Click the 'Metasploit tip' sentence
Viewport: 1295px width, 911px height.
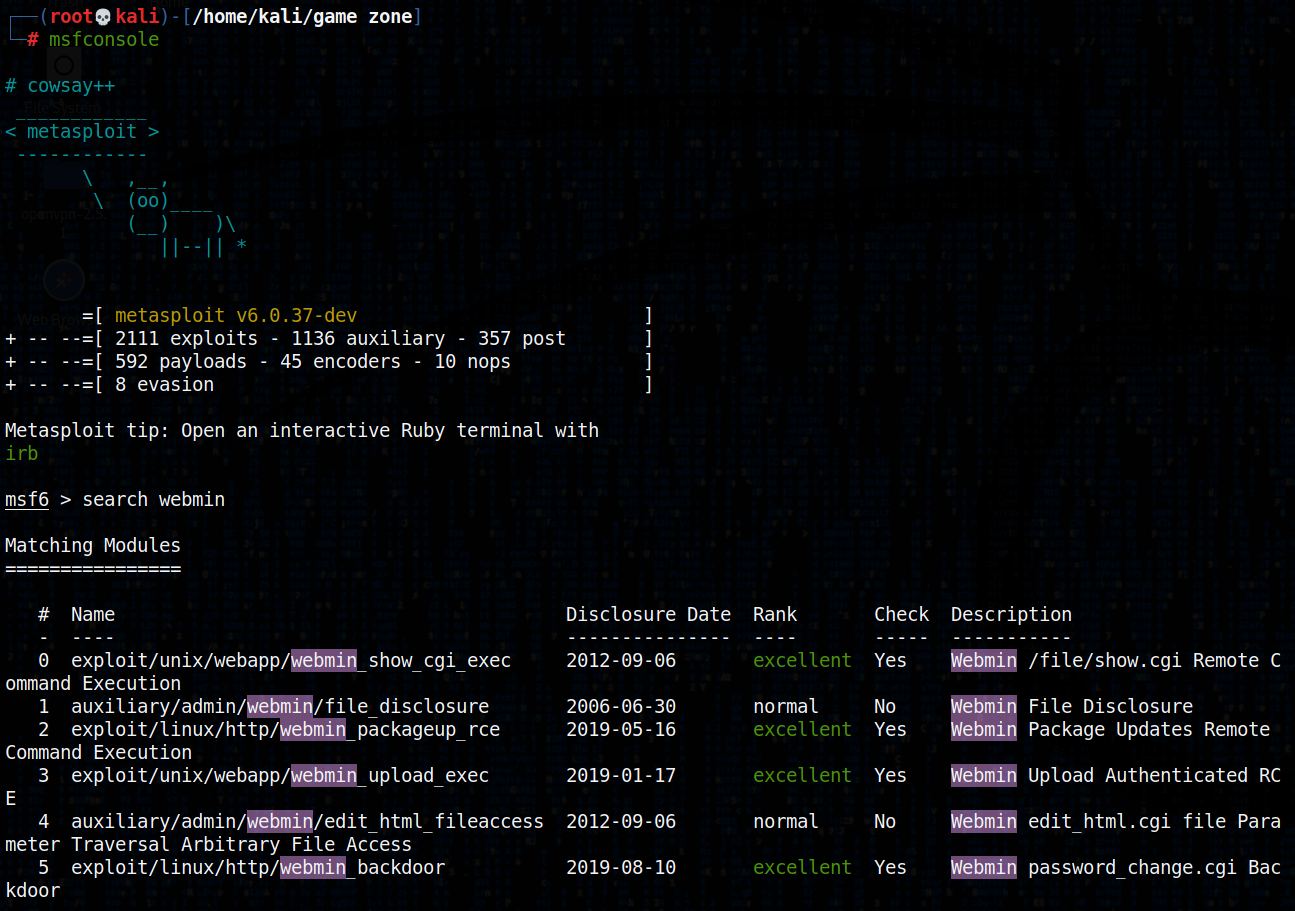302,431
